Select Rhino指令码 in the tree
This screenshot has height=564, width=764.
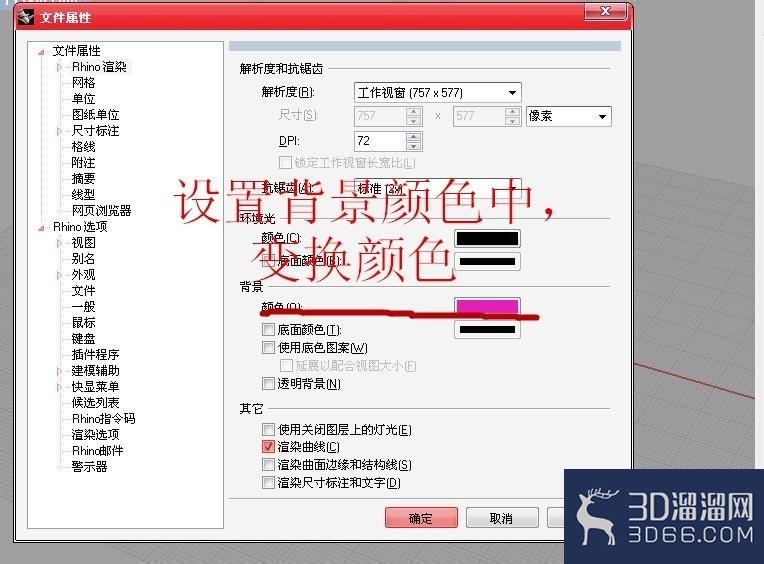point(103,419)
